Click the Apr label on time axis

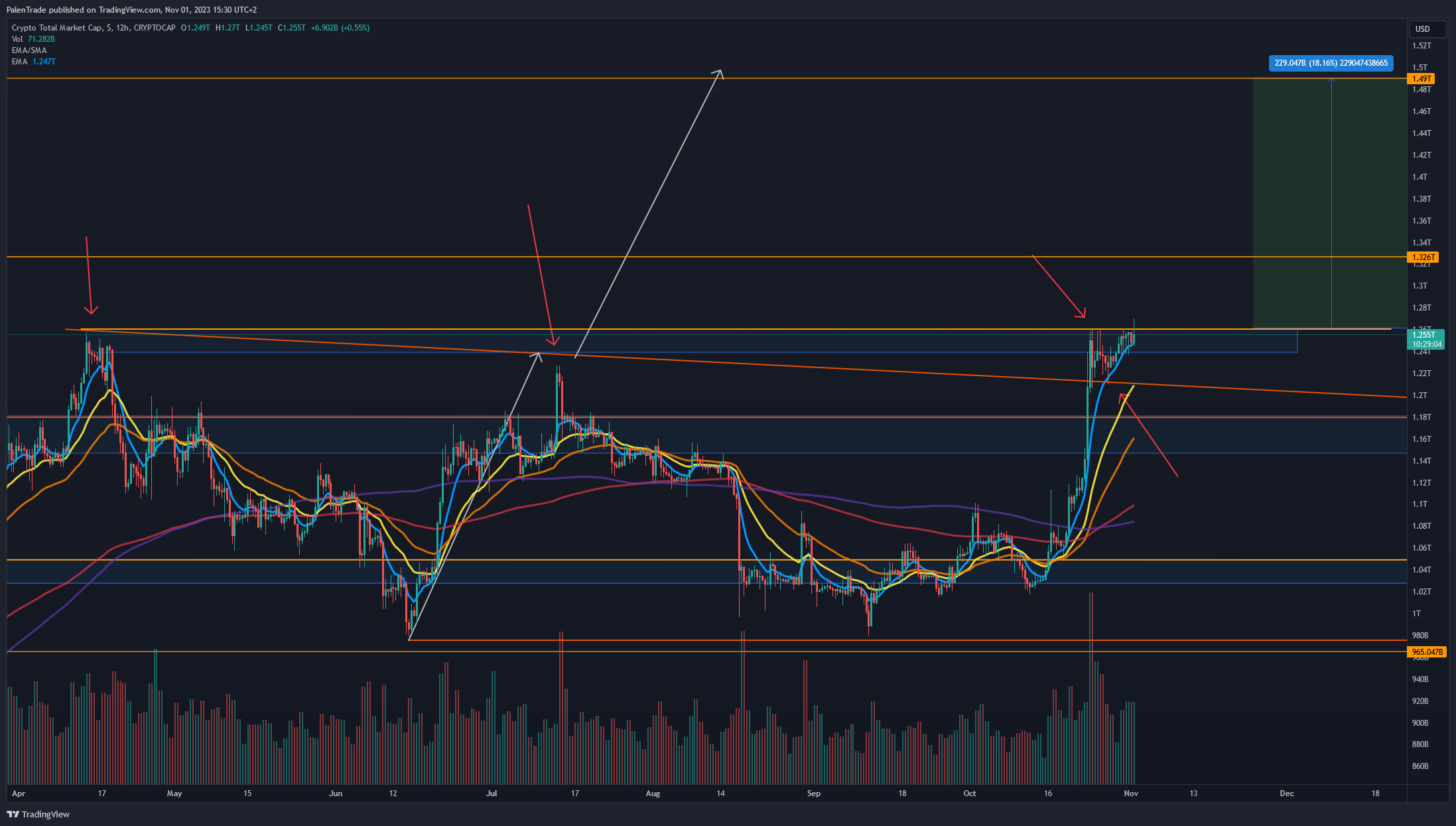(19, 793)
